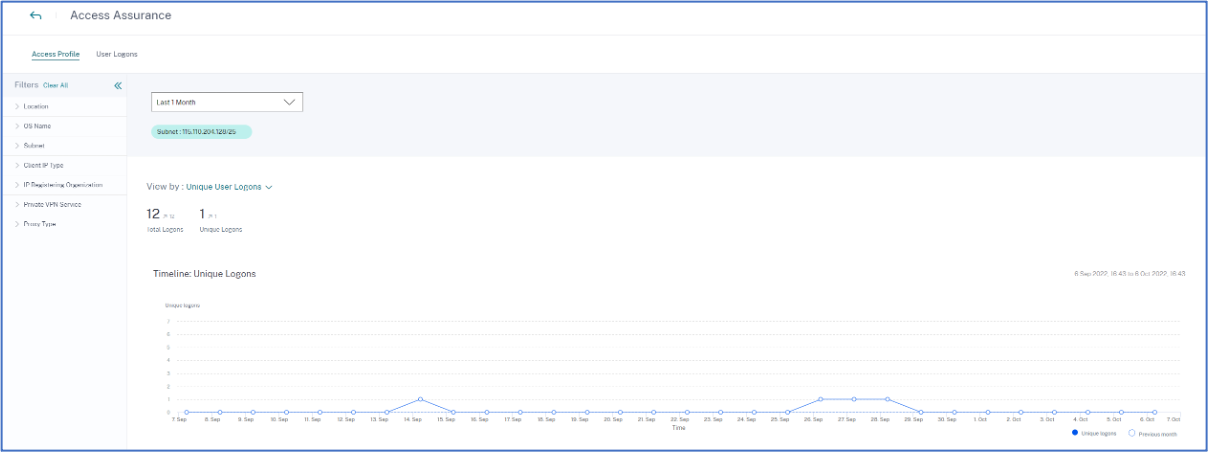Click the back arrow icon
This screenshot has width=1208, height=456.
[x=36, y=16]
